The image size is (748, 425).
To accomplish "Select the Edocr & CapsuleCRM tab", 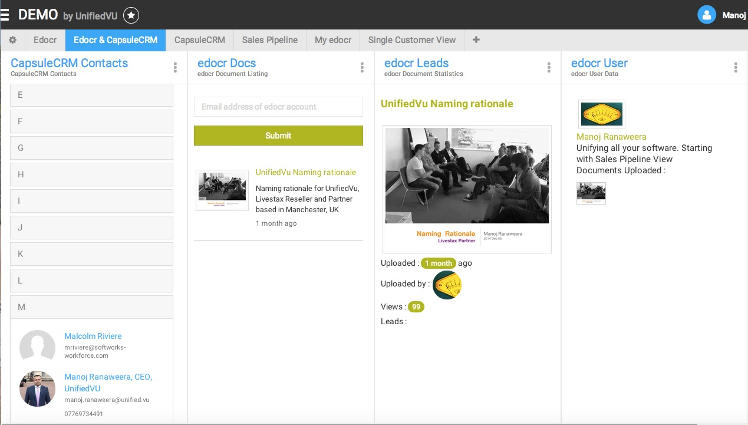I will (115, 40).
